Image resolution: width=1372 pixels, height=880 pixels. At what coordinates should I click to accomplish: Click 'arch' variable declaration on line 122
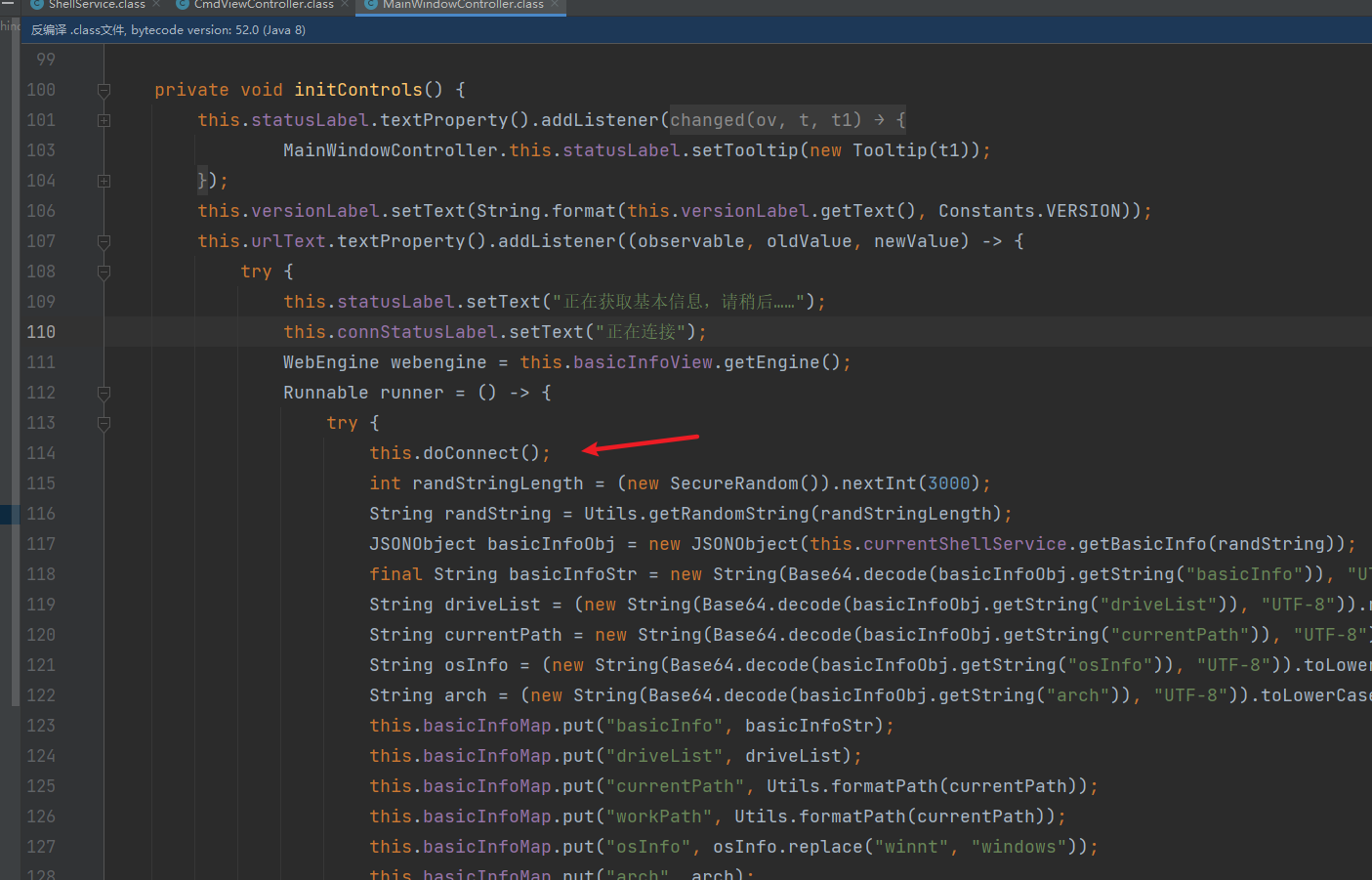tap(466, 695)
